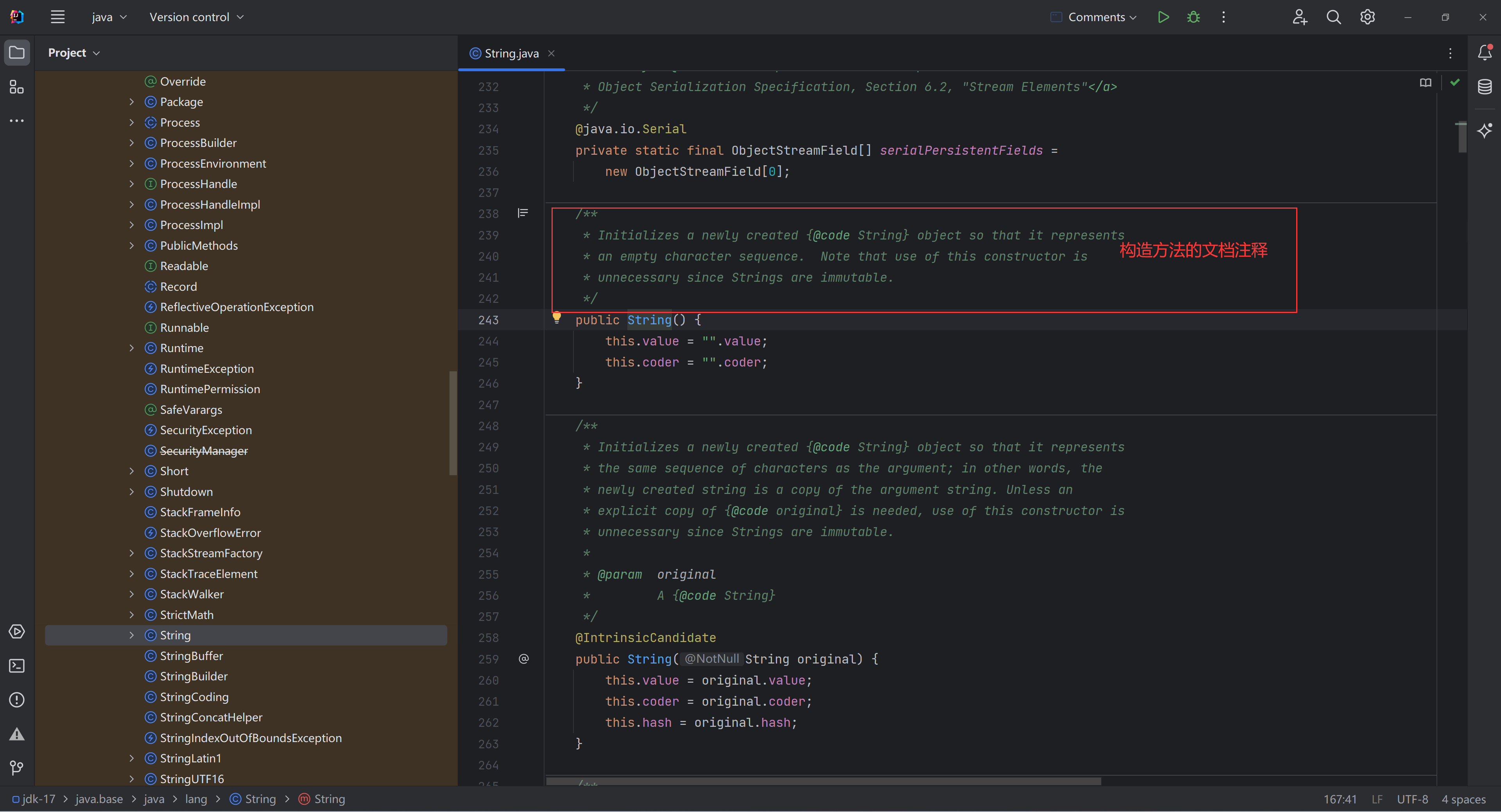Select Record in the project tree
This screenshot has height=812, width=1501.
coord(178,286)
